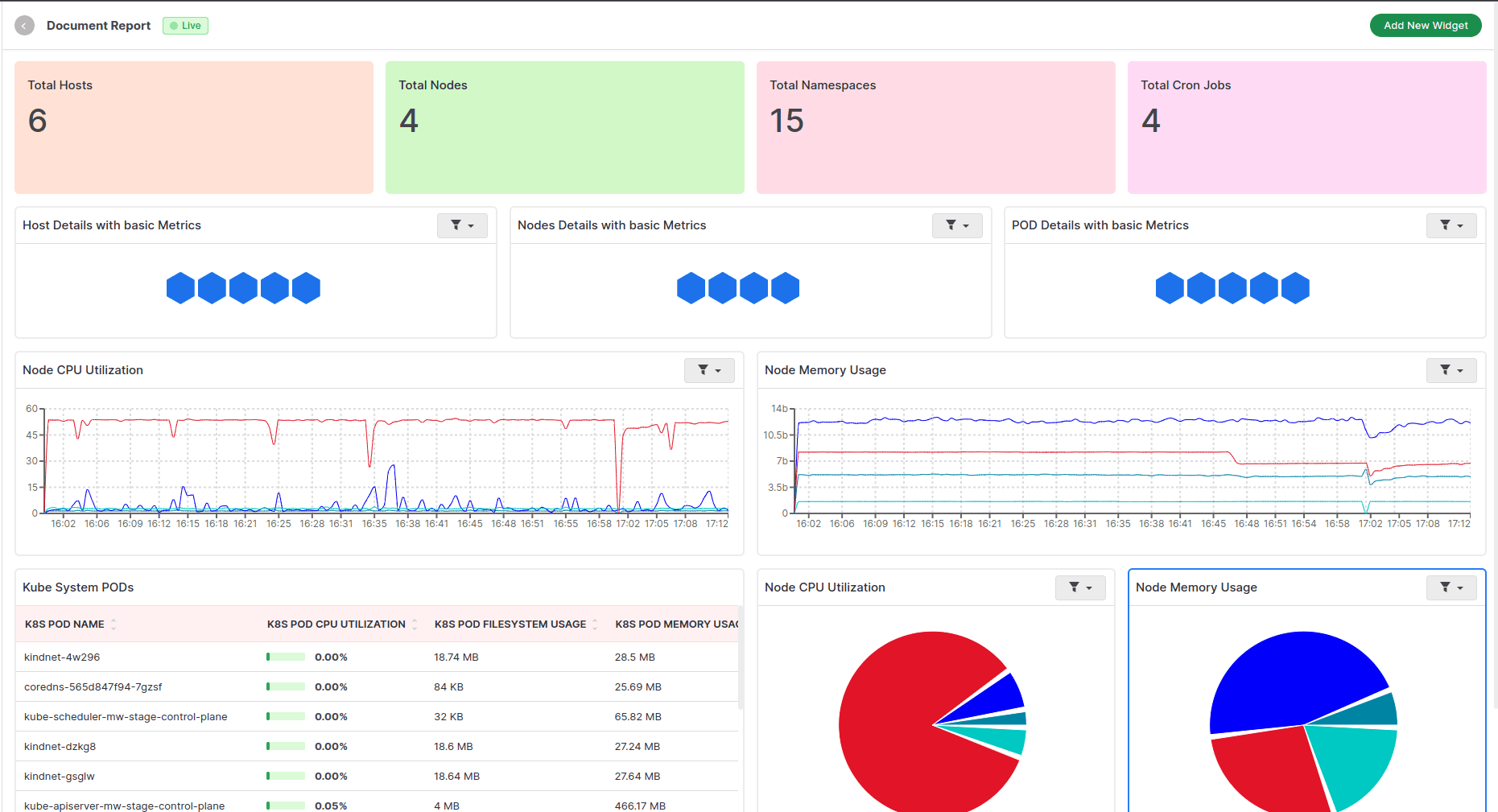Select a hexagon host icon in Host Details

180,287
